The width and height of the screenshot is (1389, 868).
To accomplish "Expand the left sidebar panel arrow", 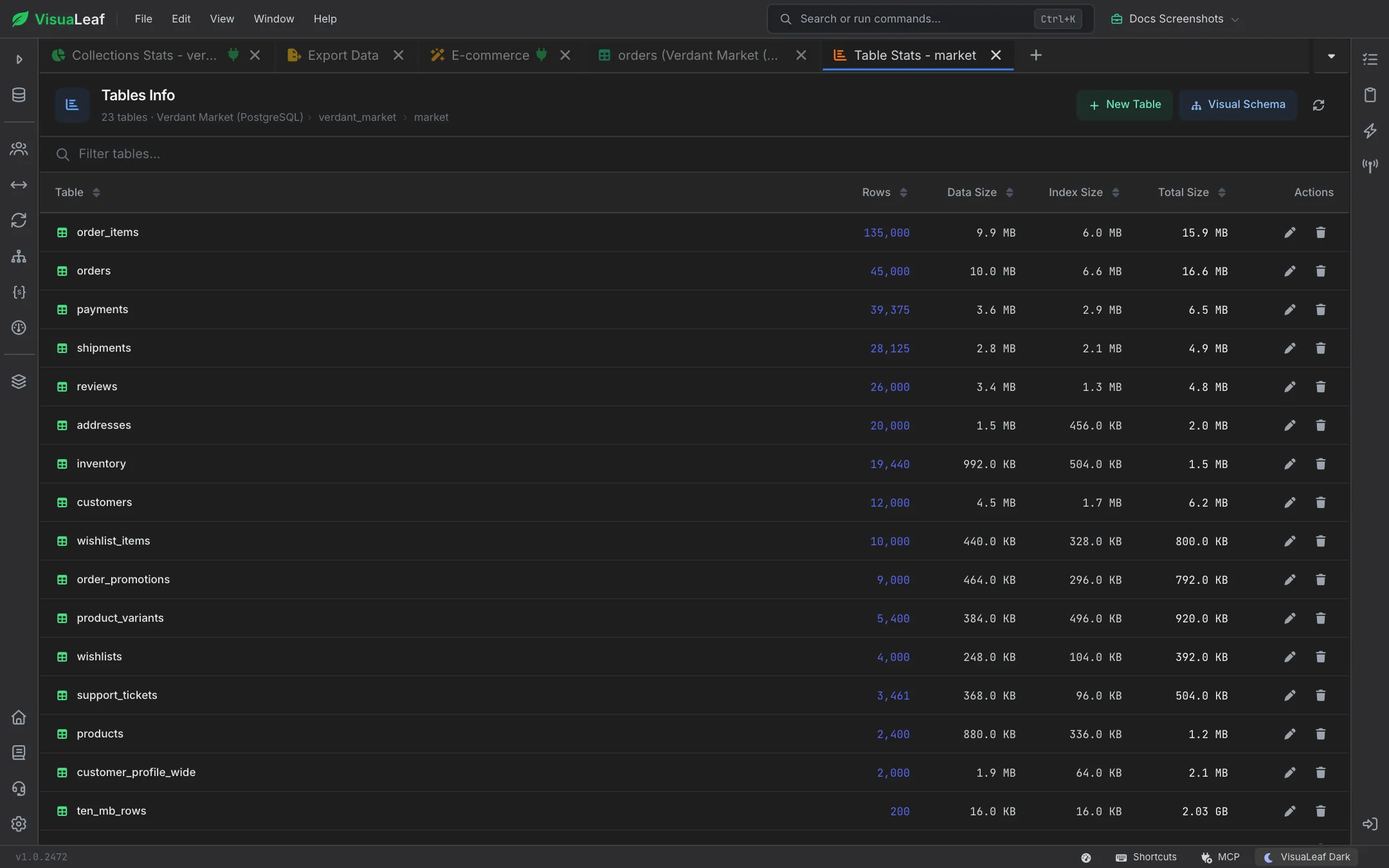I will point(19,59).
